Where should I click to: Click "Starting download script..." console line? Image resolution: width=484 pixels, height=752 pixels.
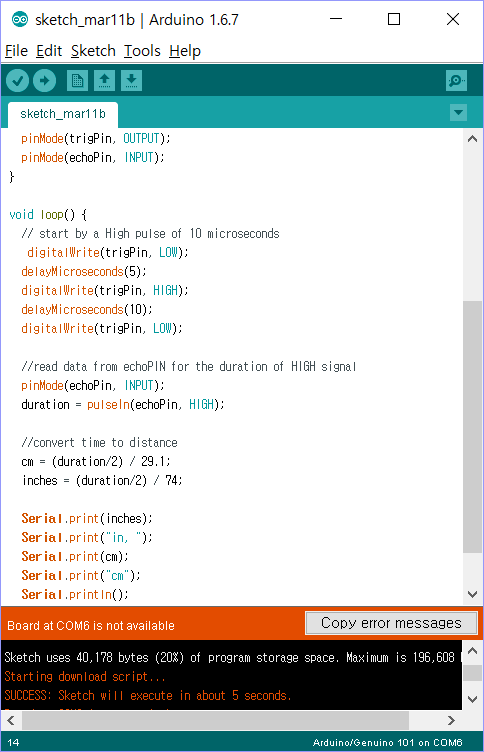coord(85,677)
